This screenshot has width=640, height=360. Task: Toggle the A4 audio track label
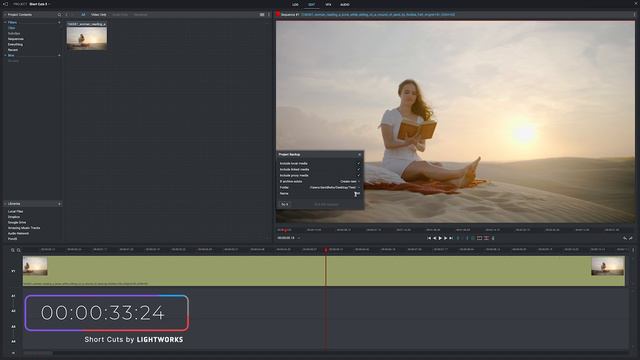pyautogui.click(x=13, y=341)
